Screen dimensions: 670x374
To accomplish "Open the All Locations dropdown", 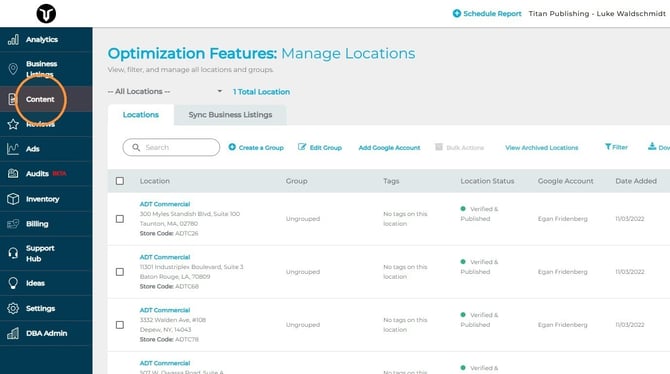I will pos(165,91).
